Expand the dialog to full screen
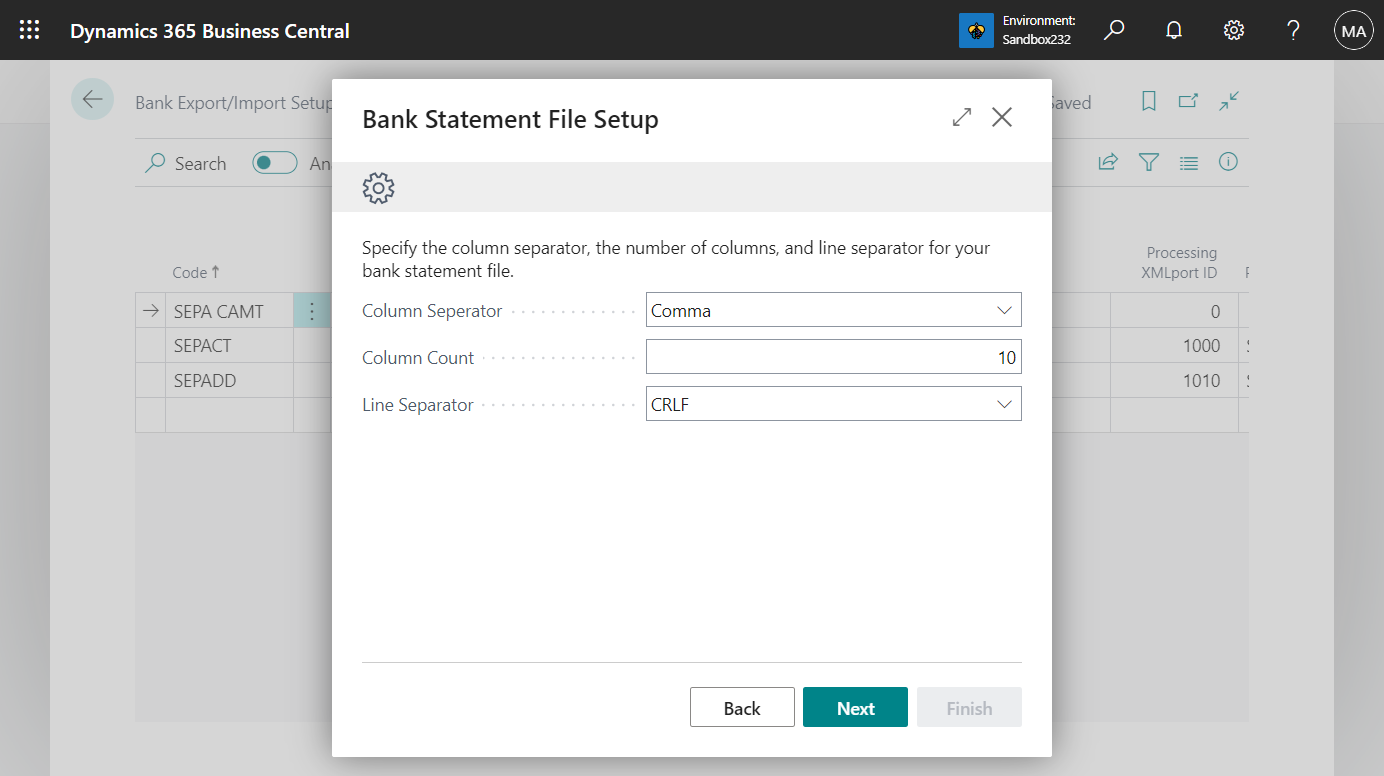Viewport: 1384px width, 776px height. 961,117
